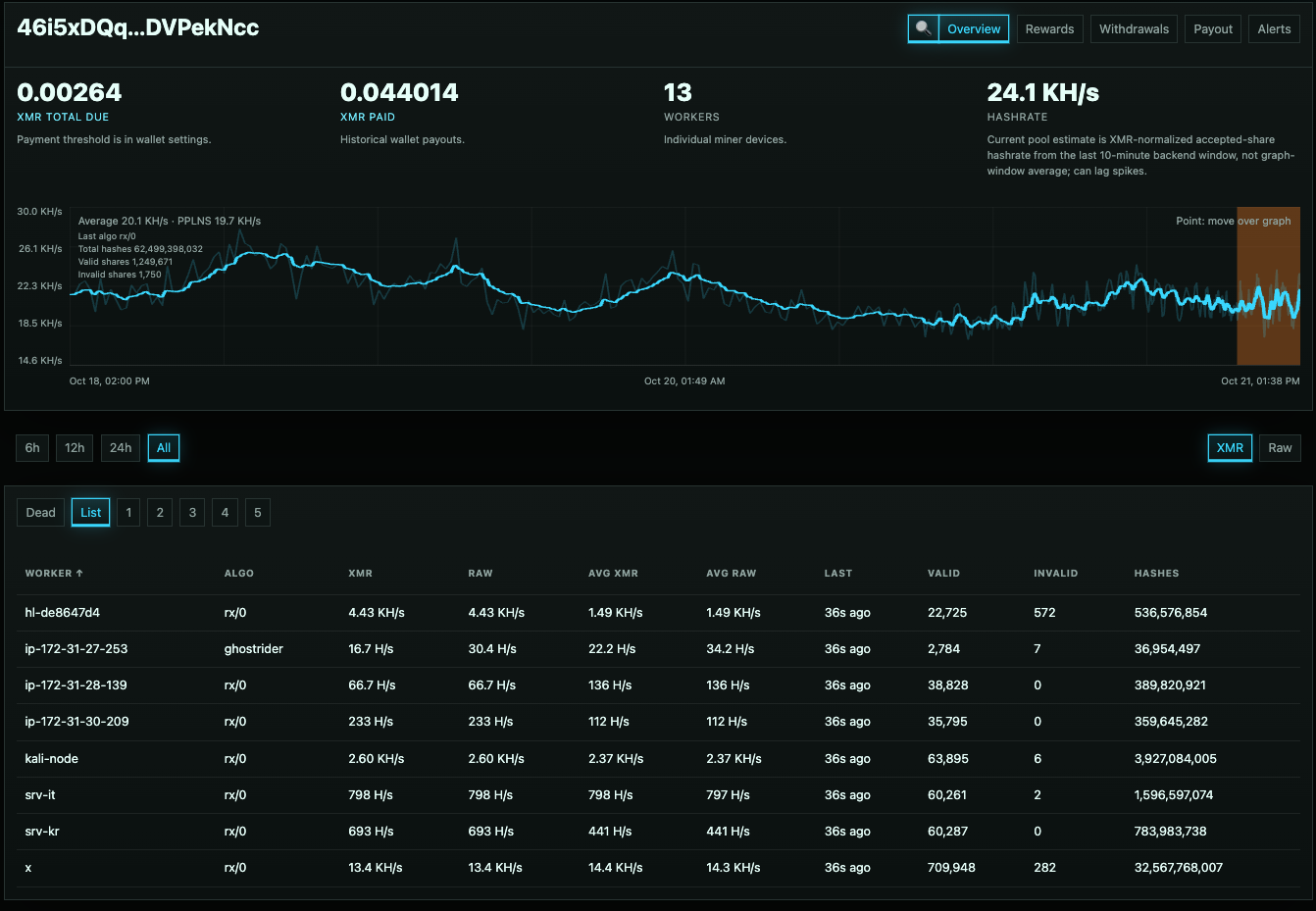Show Dead workers
This screenshot has width=1316, height=911.
pos(40,513)
